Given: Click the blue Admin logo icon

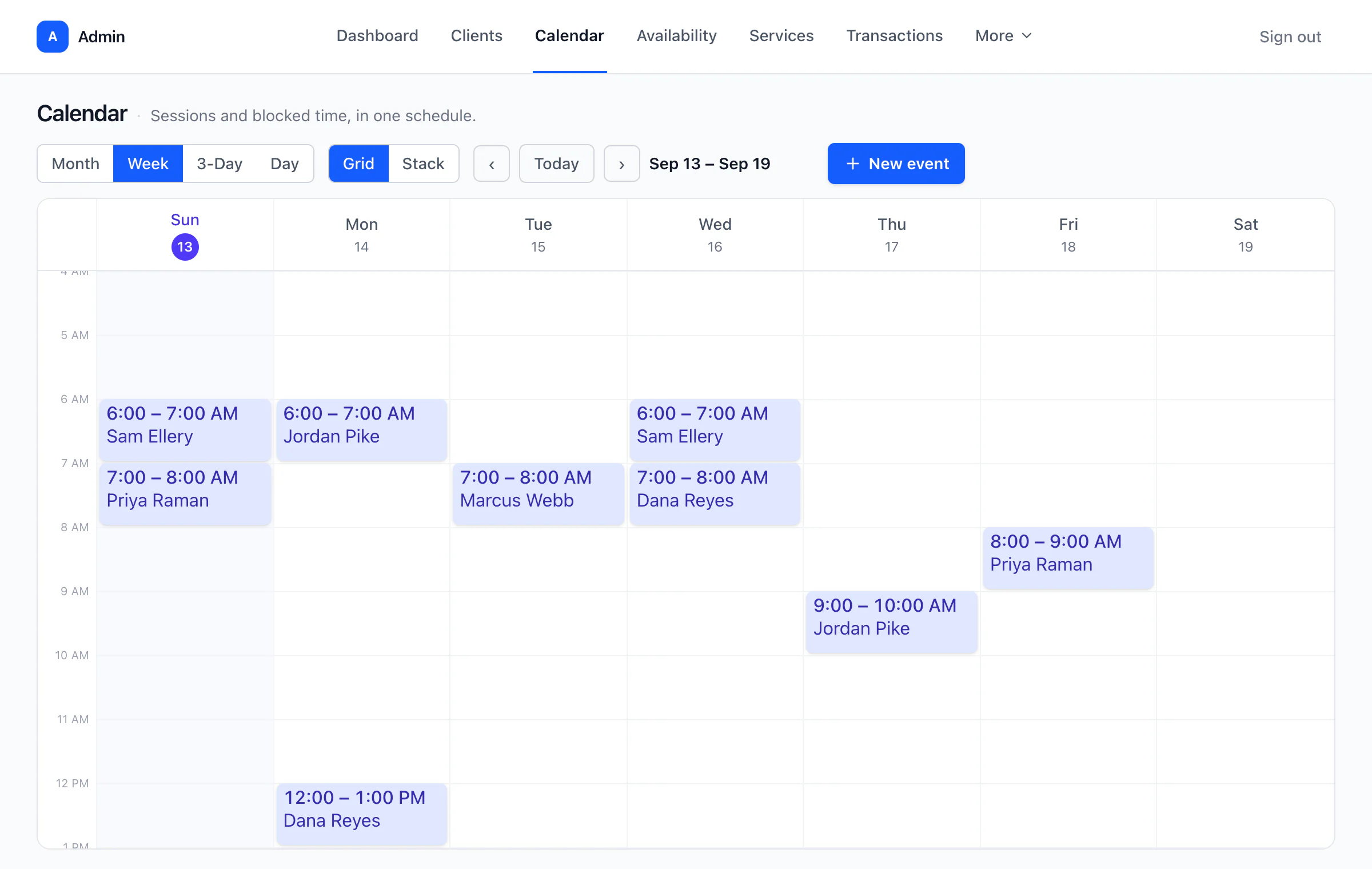Looking at the screenshot, I should [x=53, y=37].
